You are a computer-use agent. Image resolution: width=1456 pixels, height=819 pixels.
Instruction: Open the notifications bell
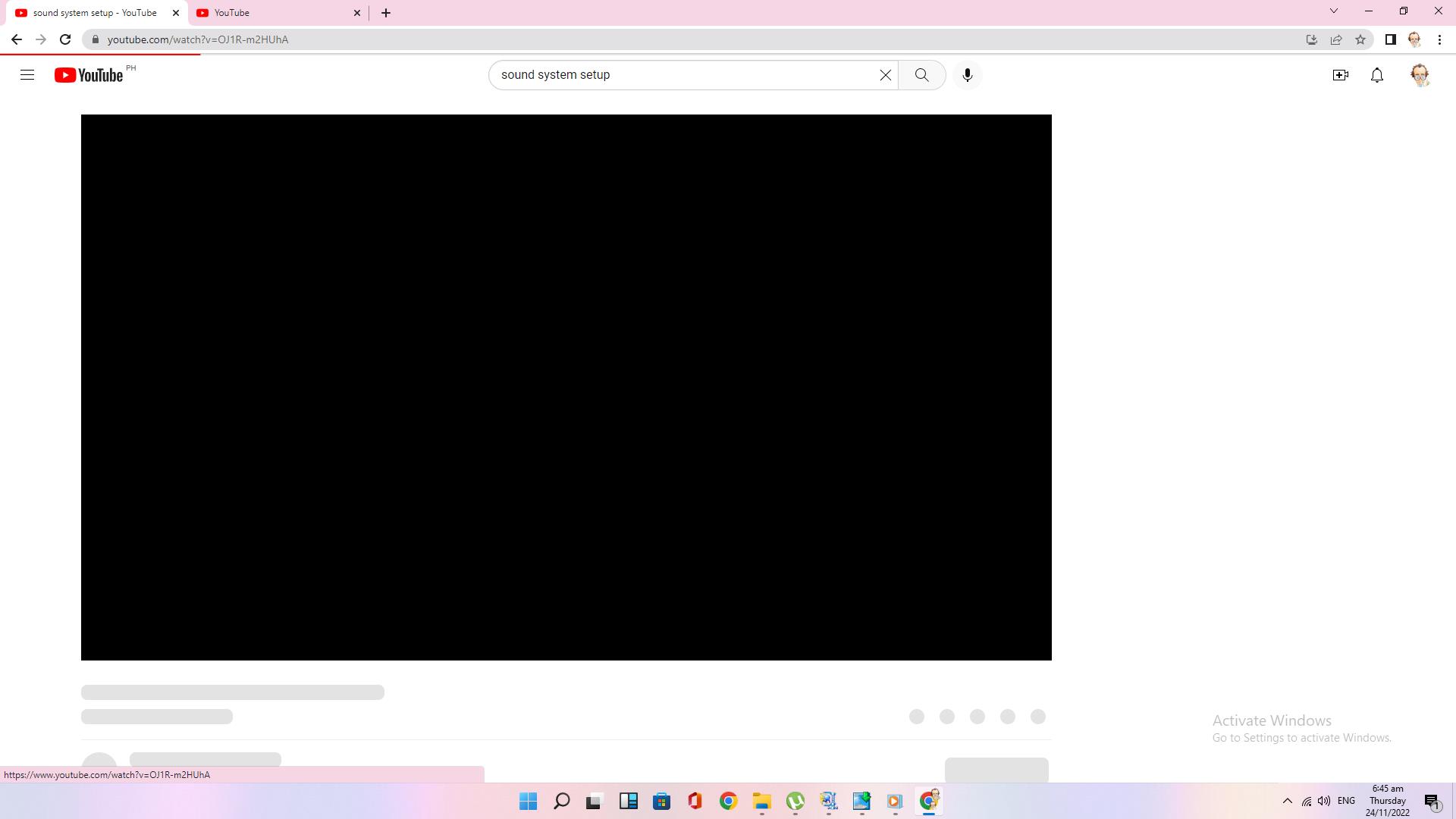click(x=1377, y=75)
